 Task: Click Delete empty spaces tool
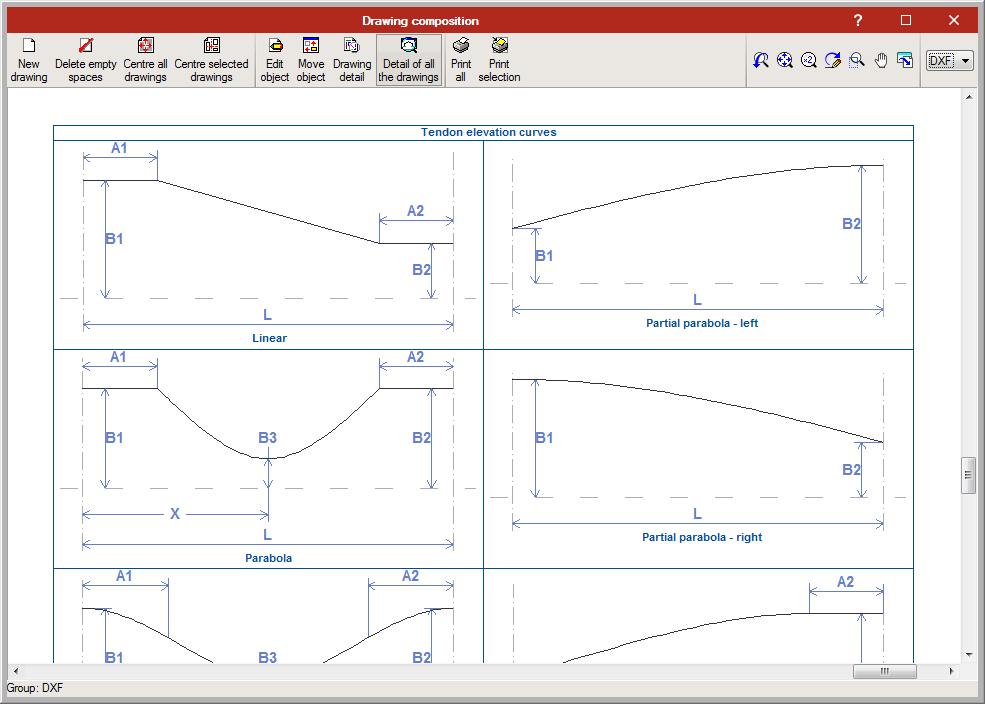85,60
